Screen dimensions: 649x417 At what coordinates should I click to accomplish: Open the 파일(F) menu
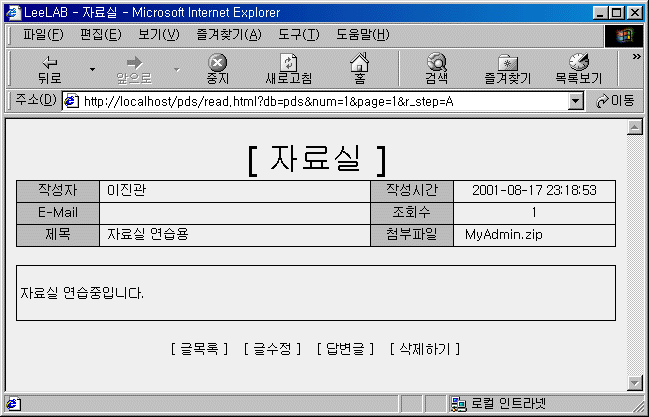pos(42,35)
